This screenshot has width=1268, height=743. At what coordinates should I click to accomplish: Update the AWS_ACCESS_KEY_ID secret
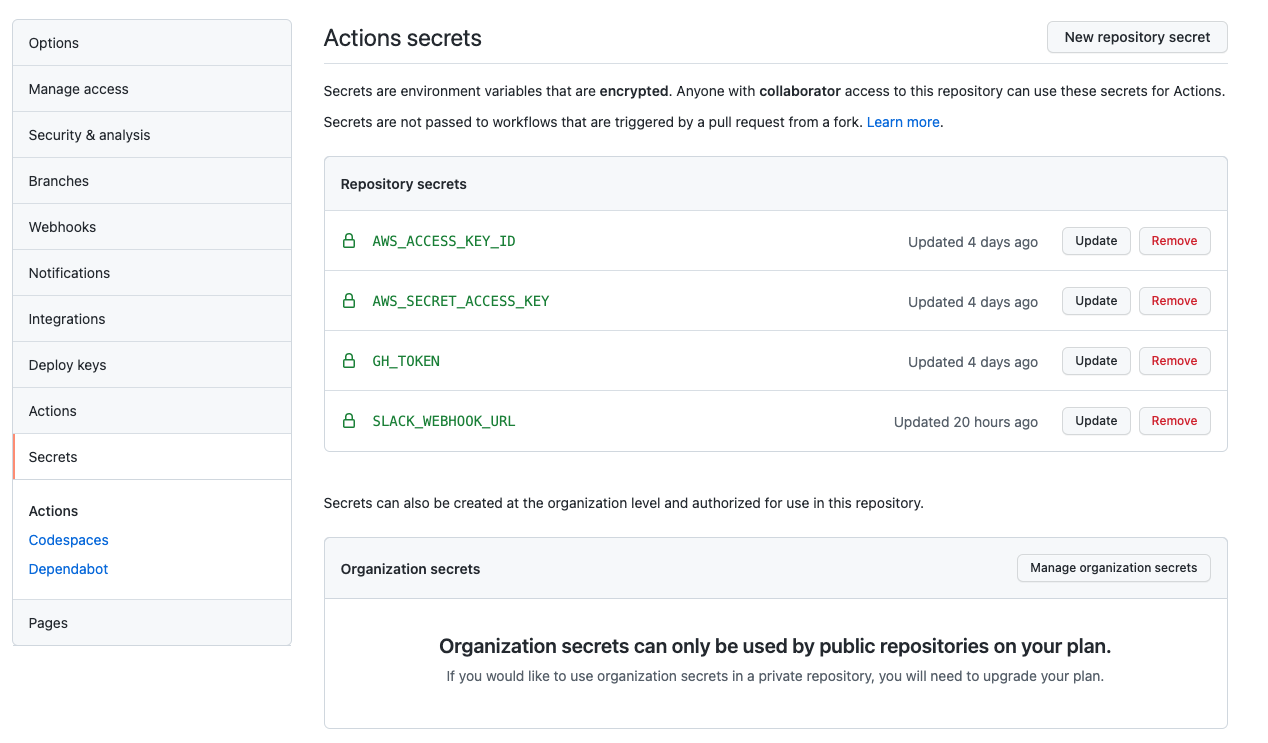pos(1095,241)
